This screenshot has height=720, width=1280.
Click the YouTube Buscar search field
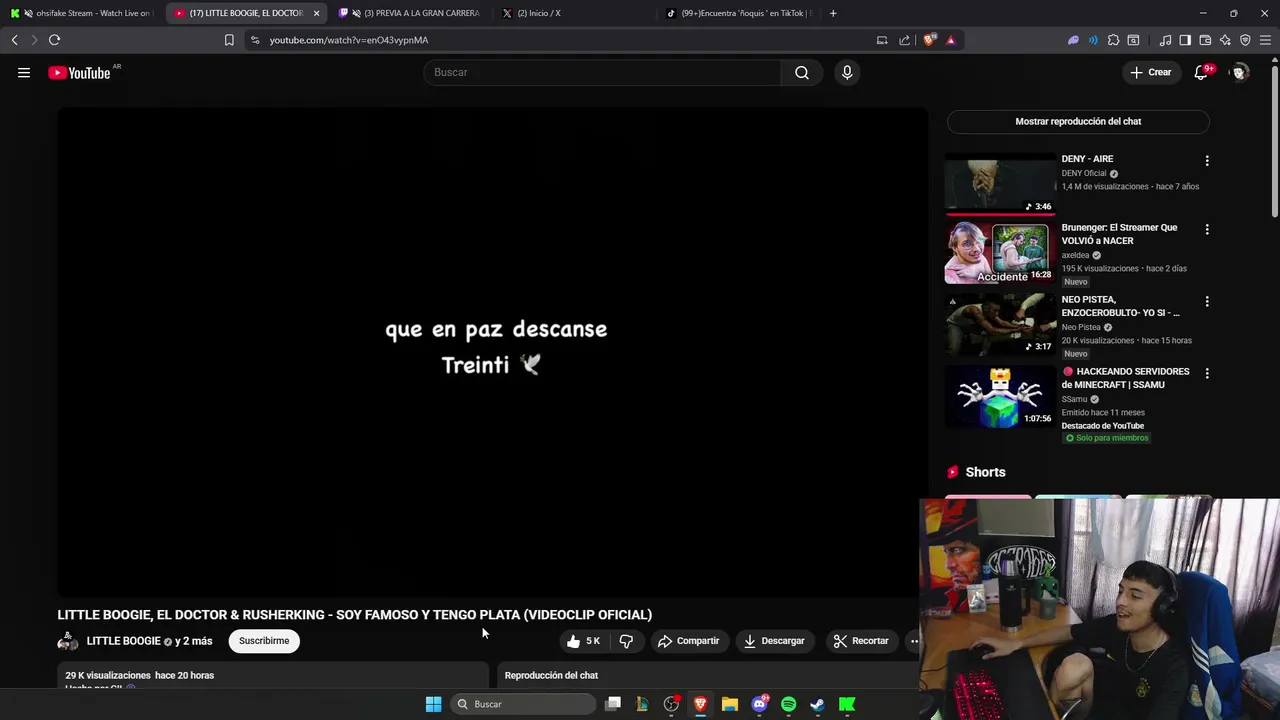click(x=603, y=72)
